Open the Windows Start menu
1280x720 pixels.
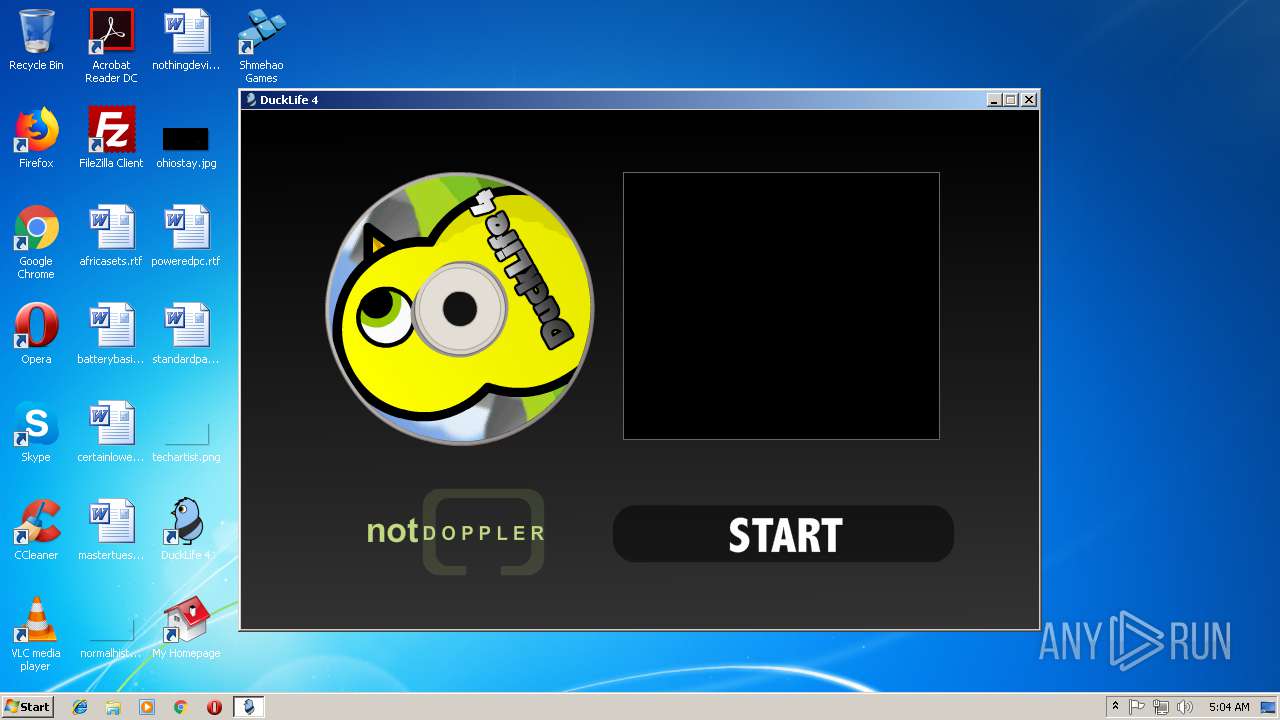[27, 706]
